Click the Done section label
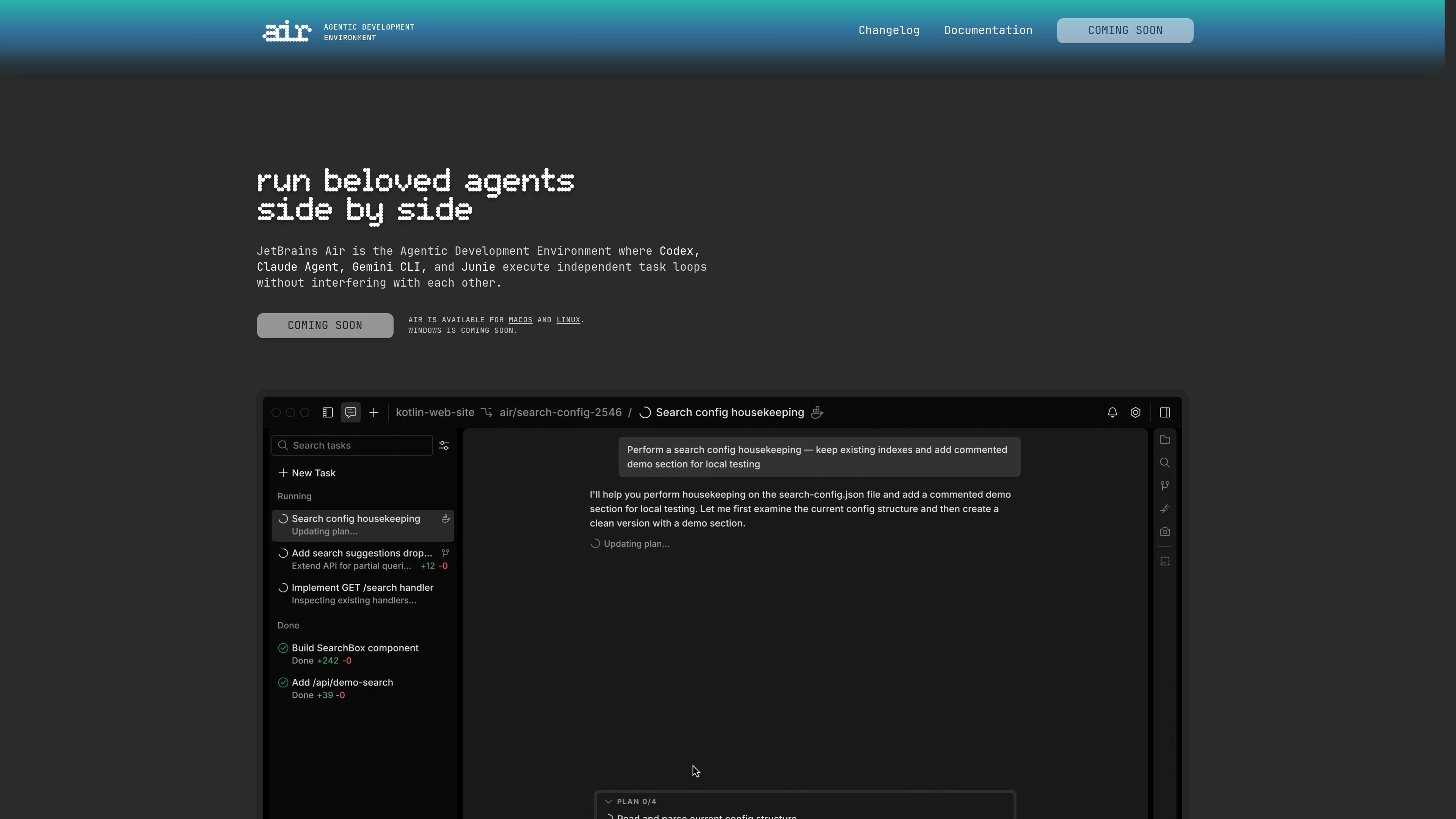 (x=288, y=626)
